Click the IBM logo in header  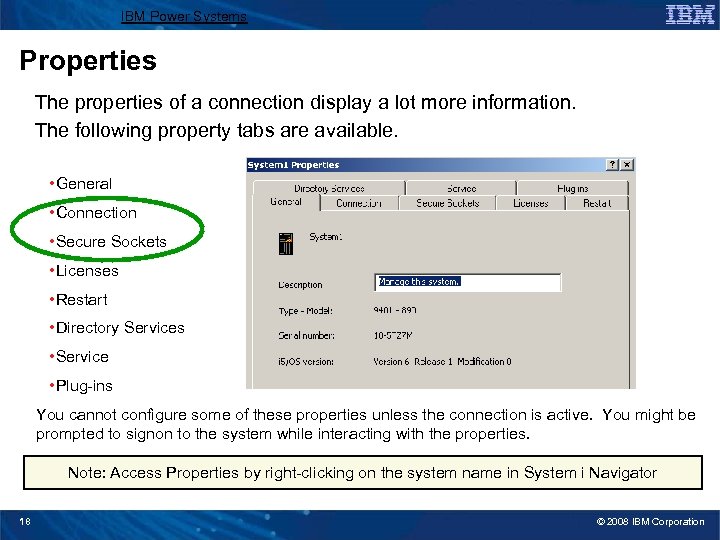tap(690, 15)
